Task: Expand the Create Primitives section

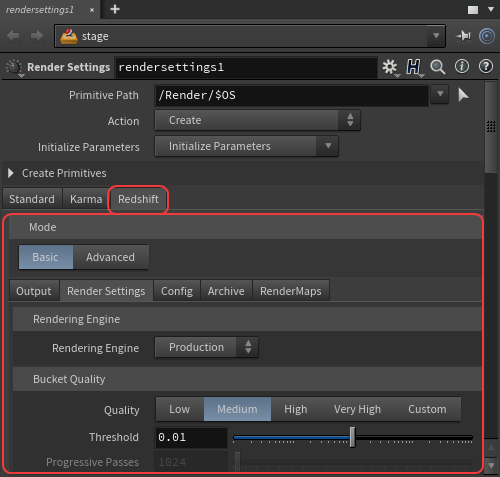Action: click(11, 173)
